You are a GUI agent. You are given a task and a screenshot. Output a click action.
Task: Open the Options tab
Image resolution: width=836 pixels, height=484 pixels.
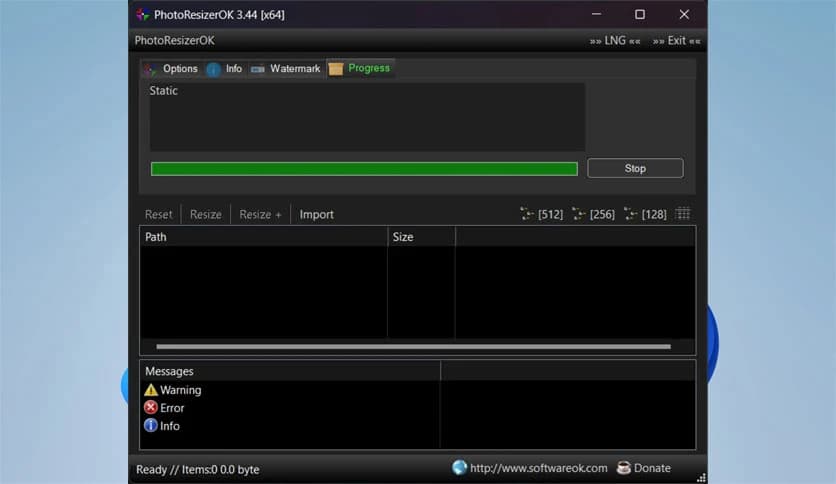pos(172,69)
